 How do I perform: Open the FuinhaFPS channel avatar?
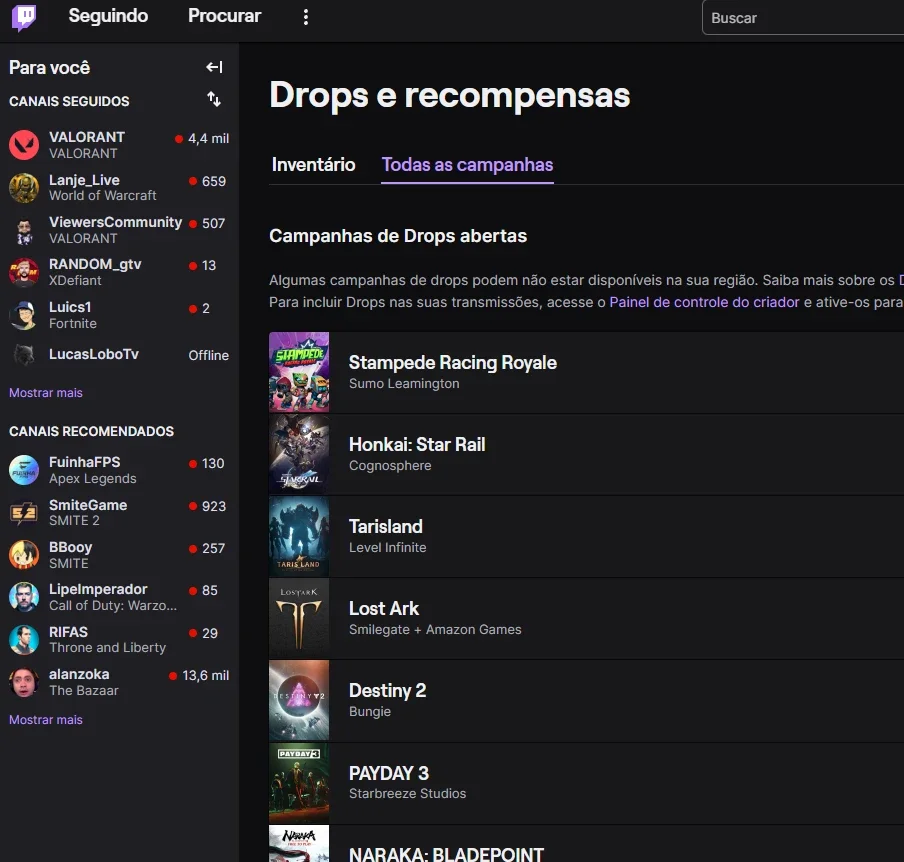pos(24,470)
